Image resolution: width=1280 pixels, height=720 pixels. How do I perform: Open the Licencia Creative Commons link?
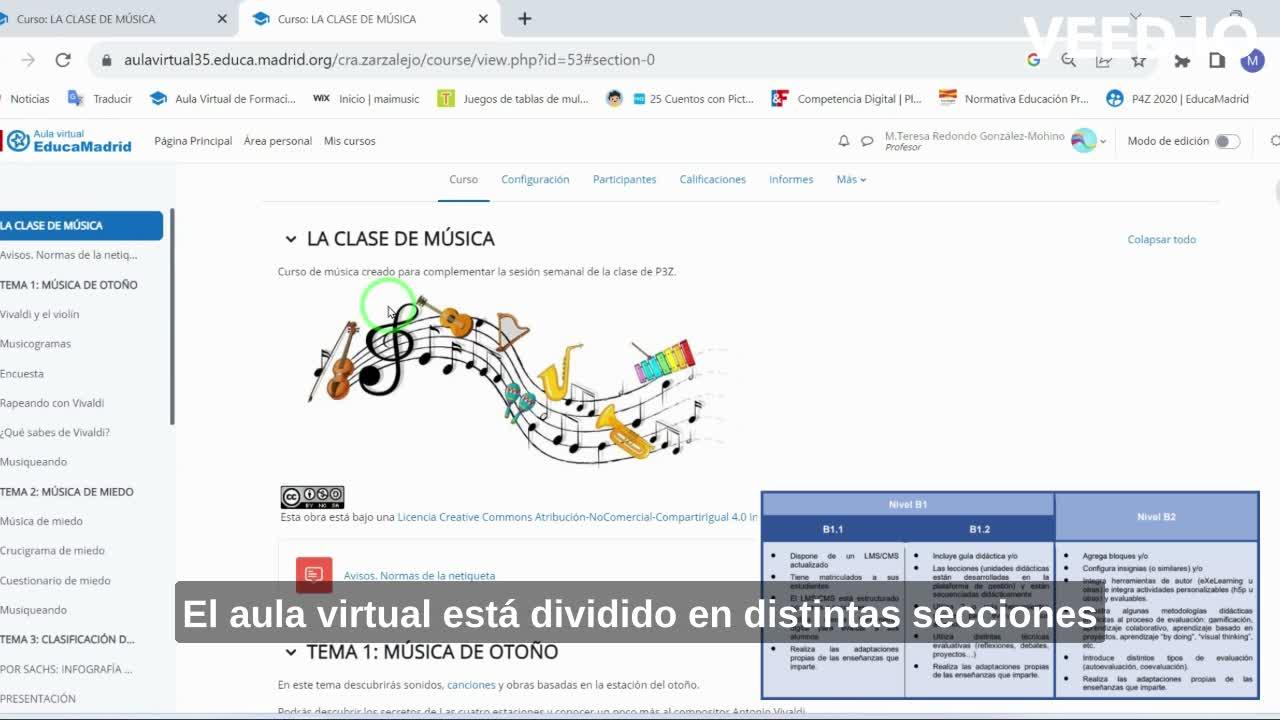[x=577, y=517]
